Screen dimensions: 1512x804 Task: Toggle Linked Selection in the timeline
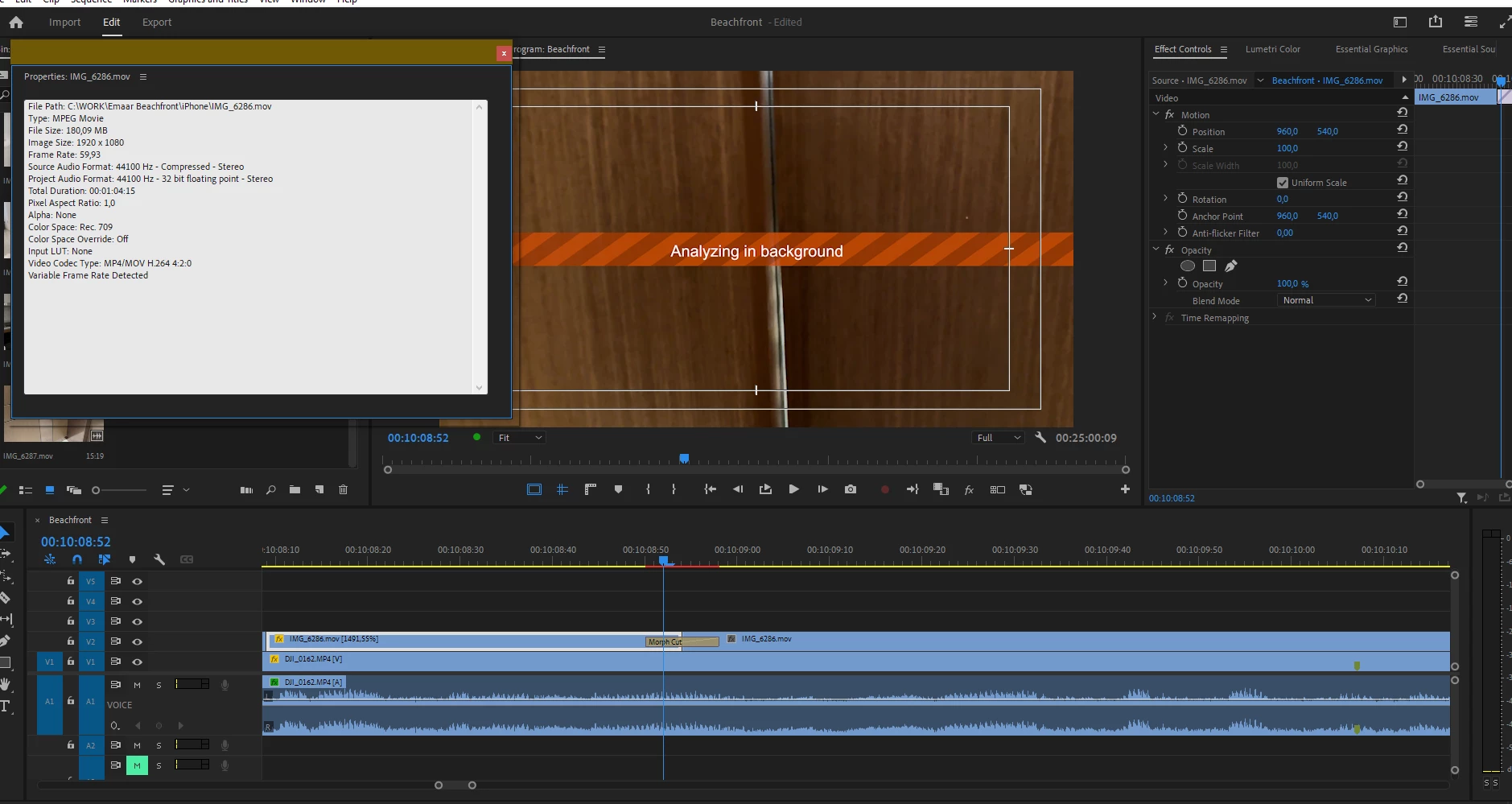(105, 559)
